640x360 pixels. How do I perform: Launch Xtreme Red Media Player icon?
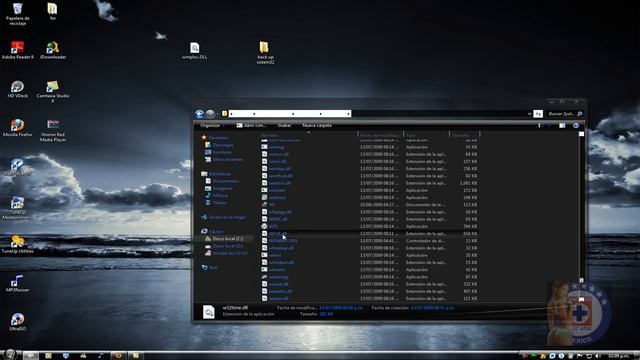[53, 131]
